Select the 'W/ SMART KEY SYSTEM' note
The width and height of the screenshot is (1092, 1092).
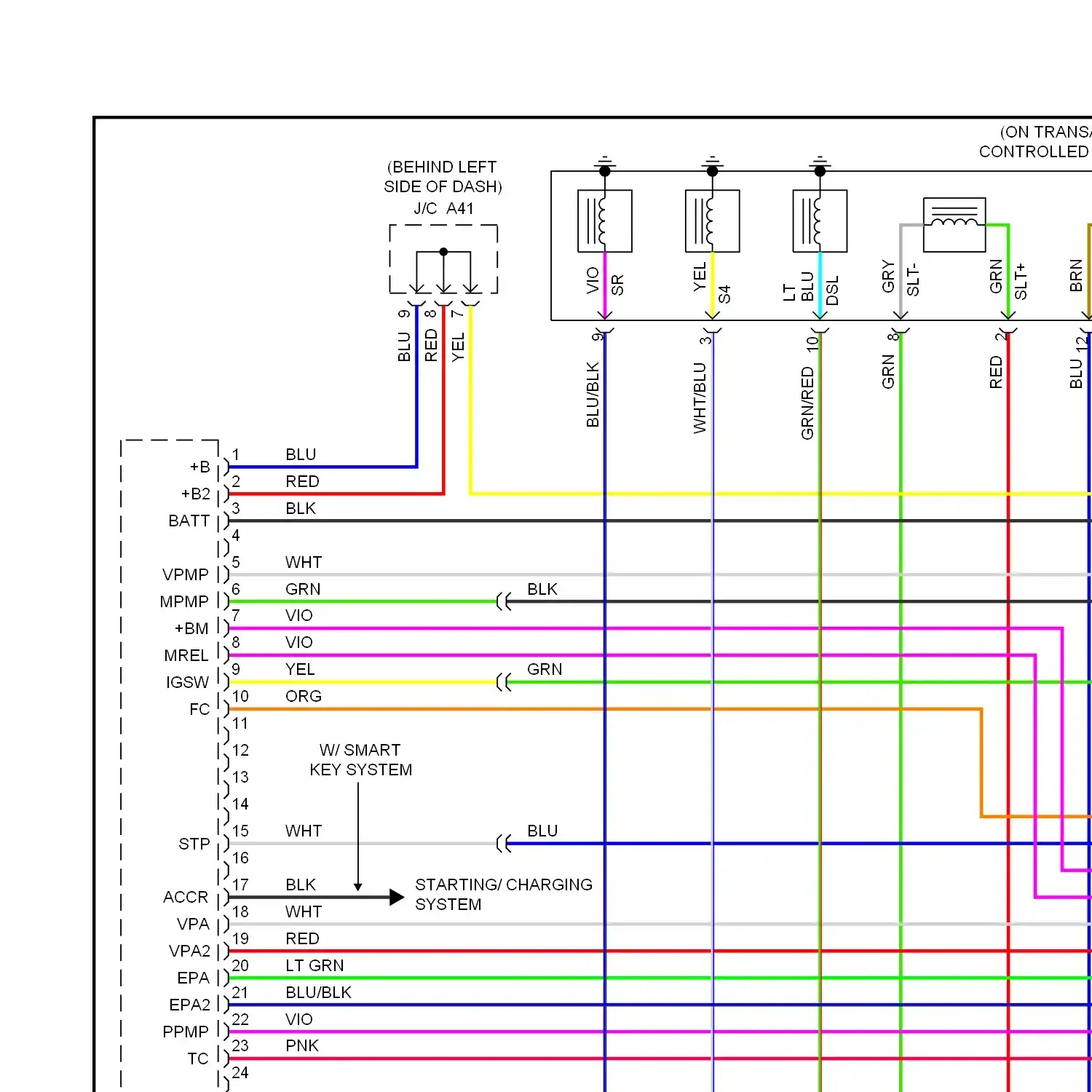(x=360, y=760)
